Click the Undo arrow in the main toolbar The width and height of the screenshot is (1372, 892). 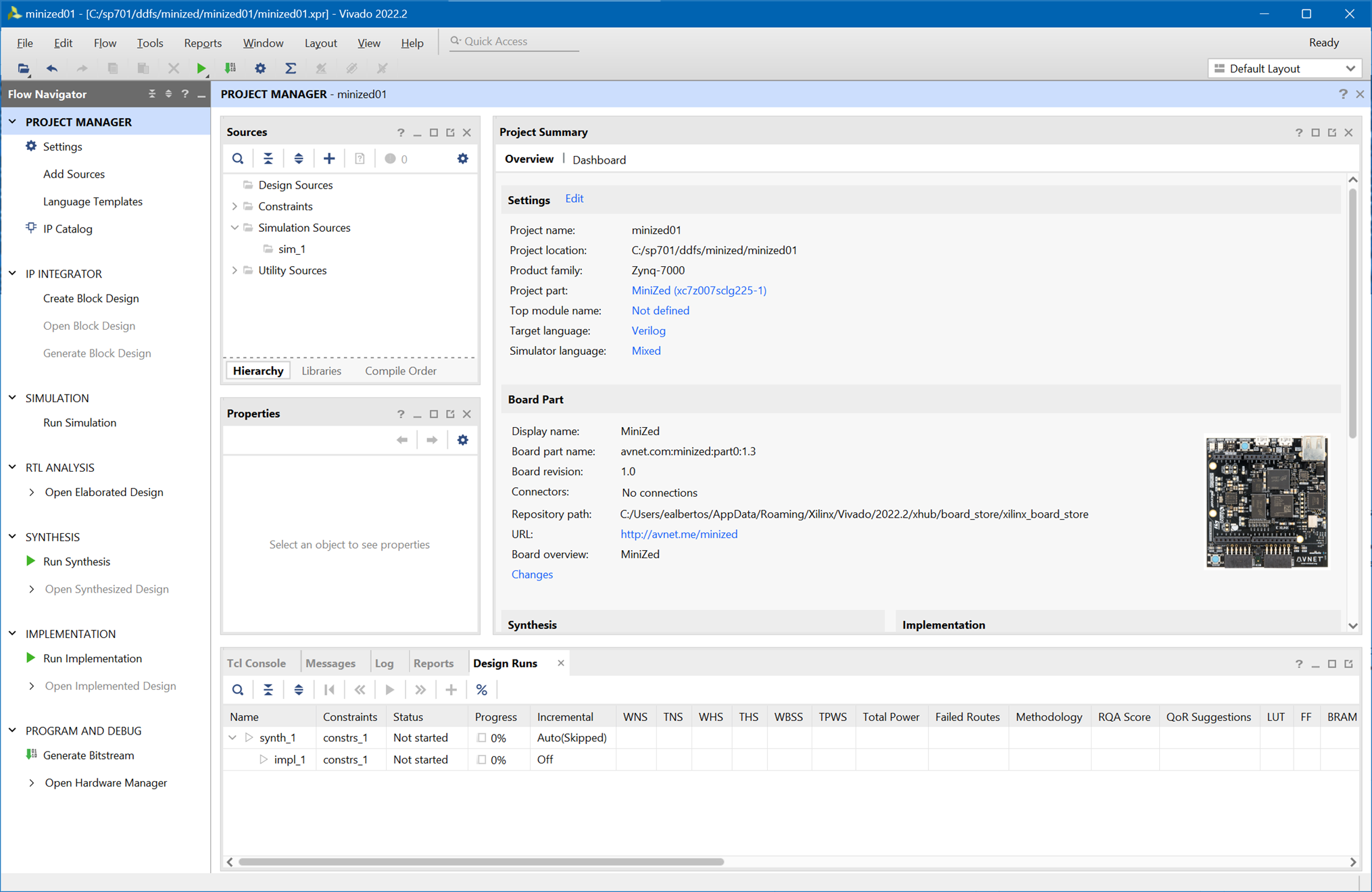point(52,68)
